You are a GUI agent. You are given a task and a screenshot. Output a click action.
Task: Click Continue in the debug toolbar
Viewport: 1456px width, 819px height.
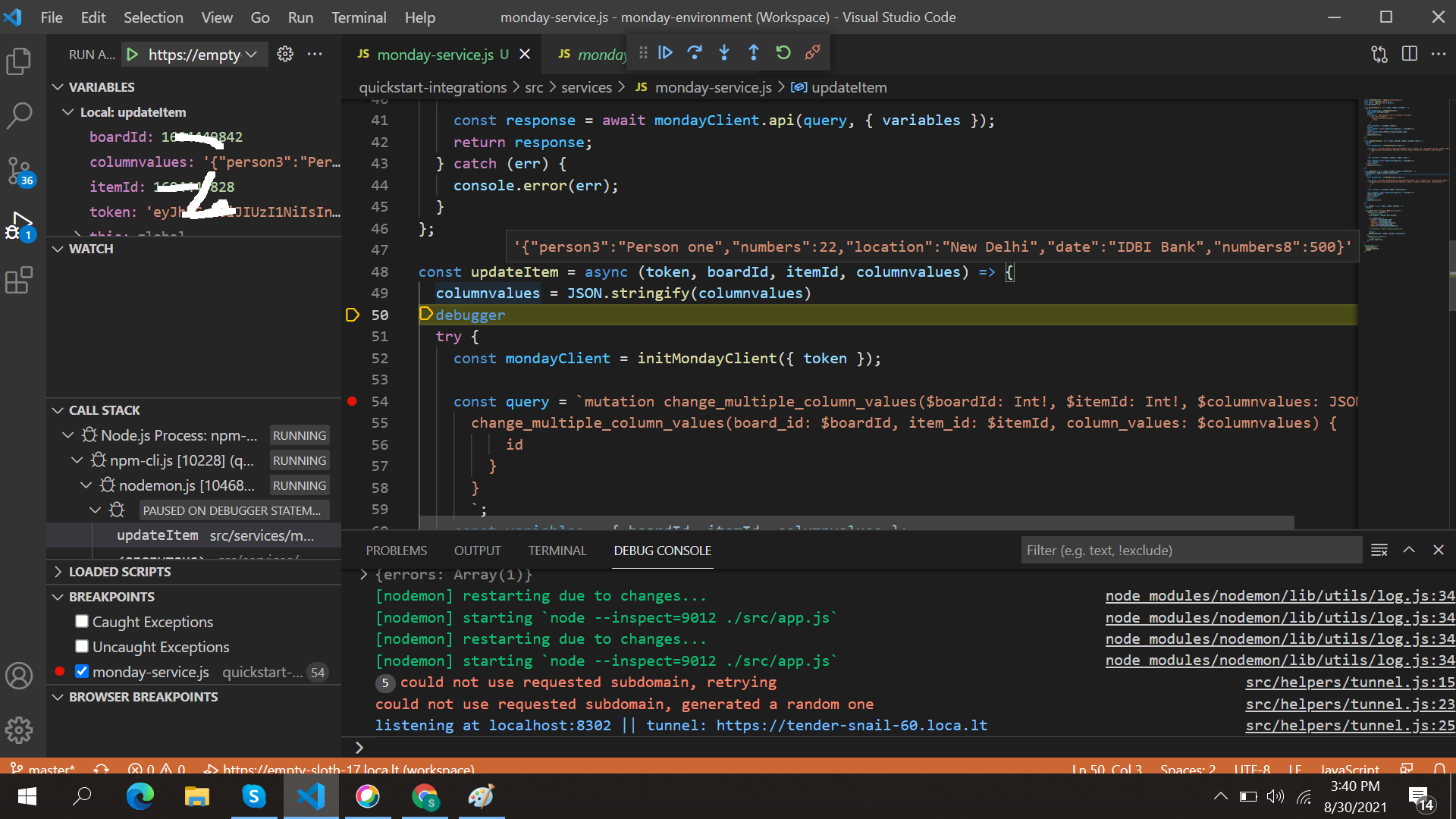tap(666, 53)
